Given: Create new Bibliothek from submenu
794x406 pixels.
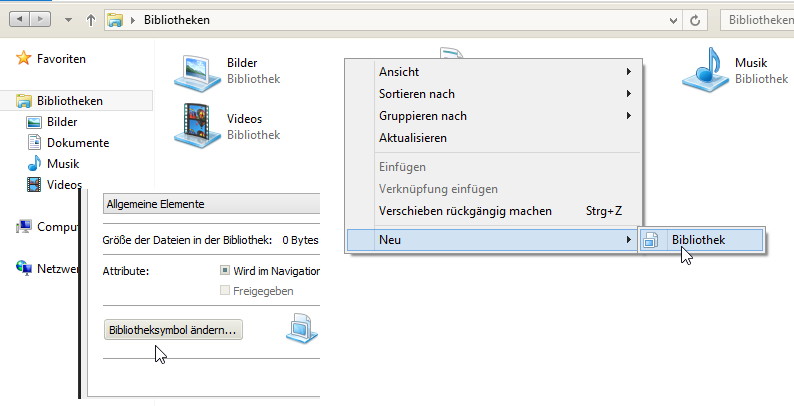Looking at the screenshot, I should pyautogui.click(x=701, y=240).
